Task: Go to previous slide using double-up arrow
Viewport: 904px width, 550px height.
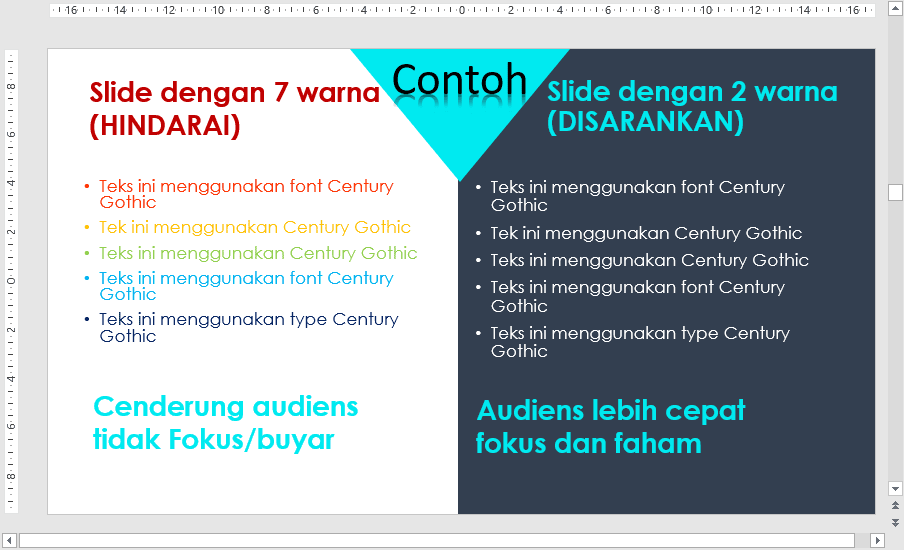Action: 895,506
